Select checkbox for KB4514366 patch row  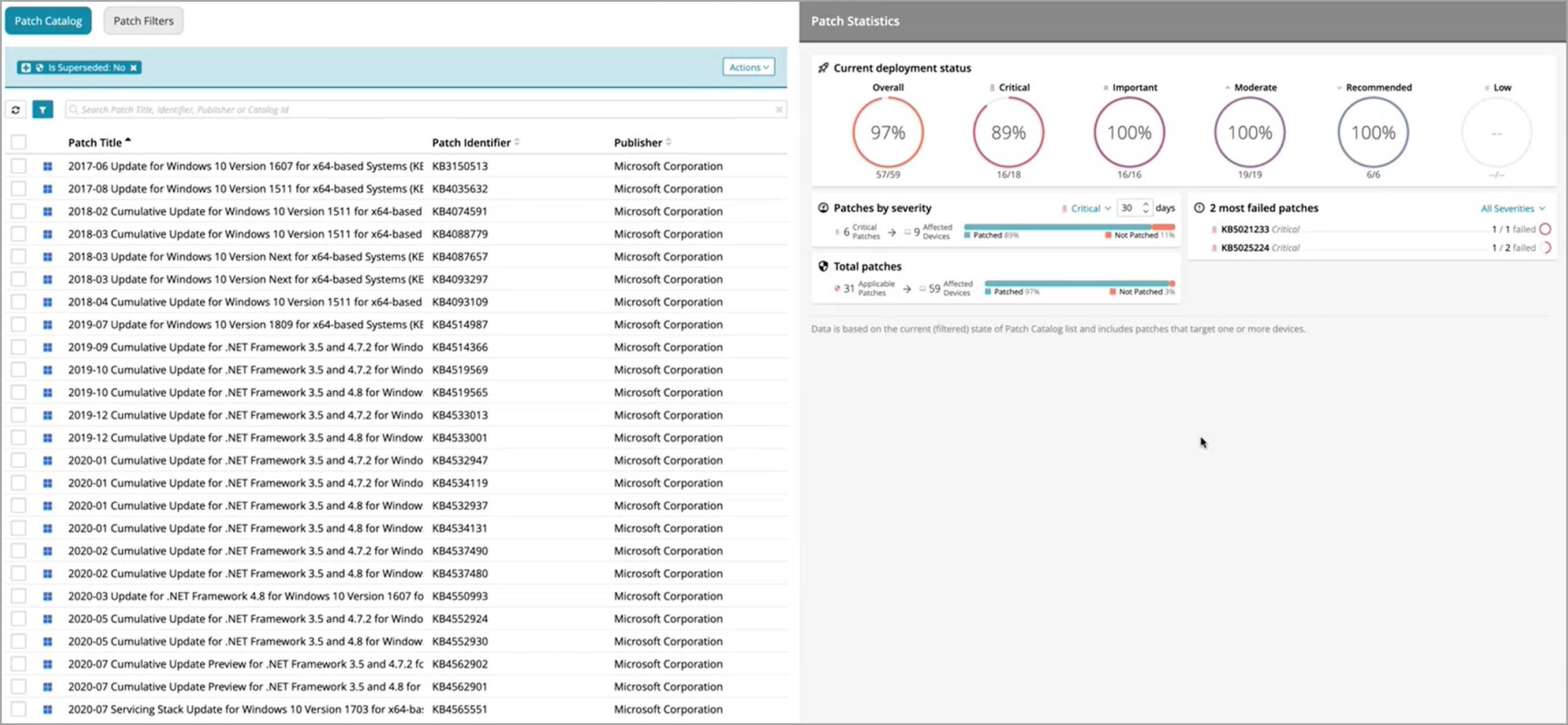point(19,347)
